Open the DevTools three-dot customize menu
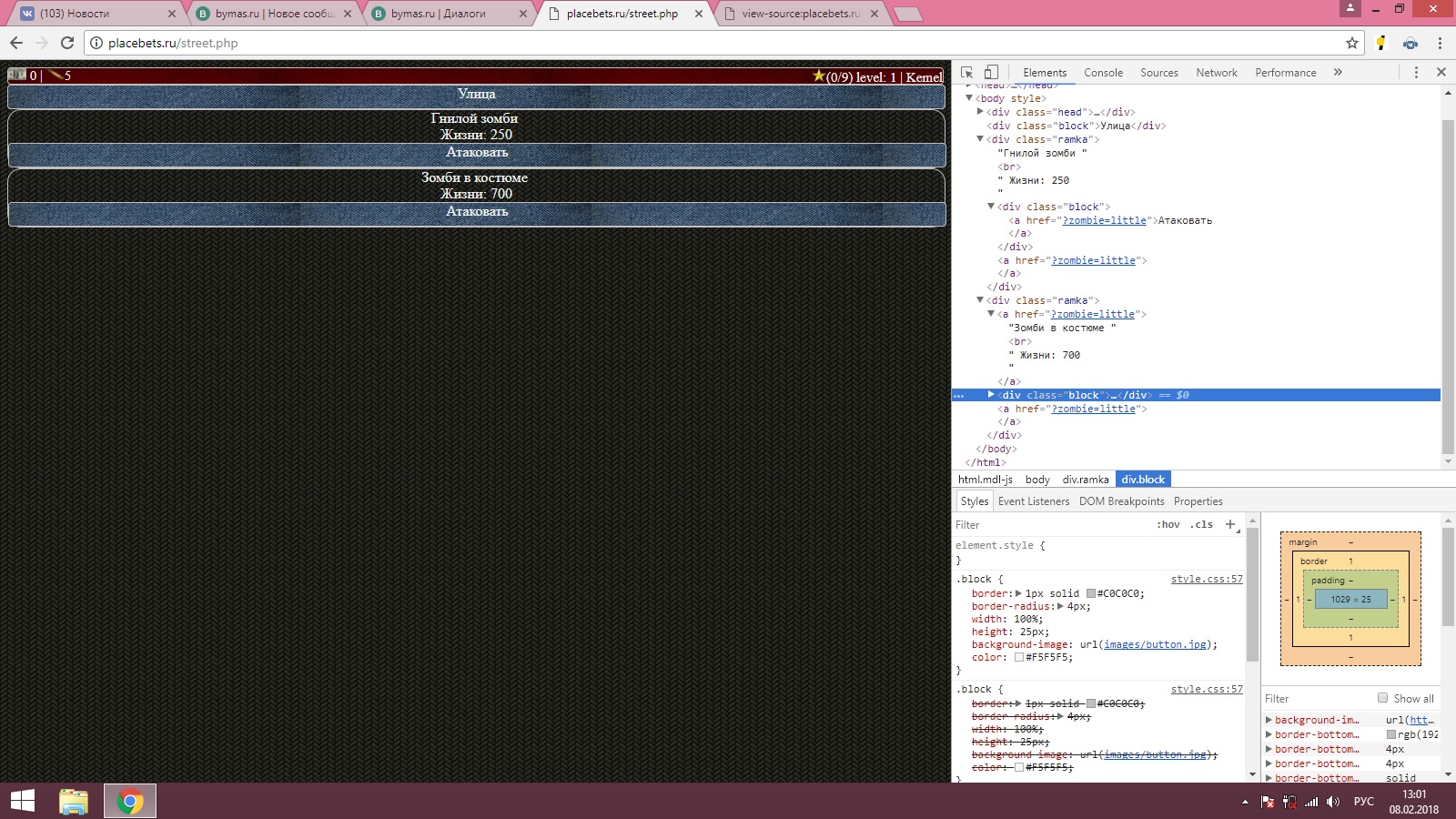 pos(1416,72)
